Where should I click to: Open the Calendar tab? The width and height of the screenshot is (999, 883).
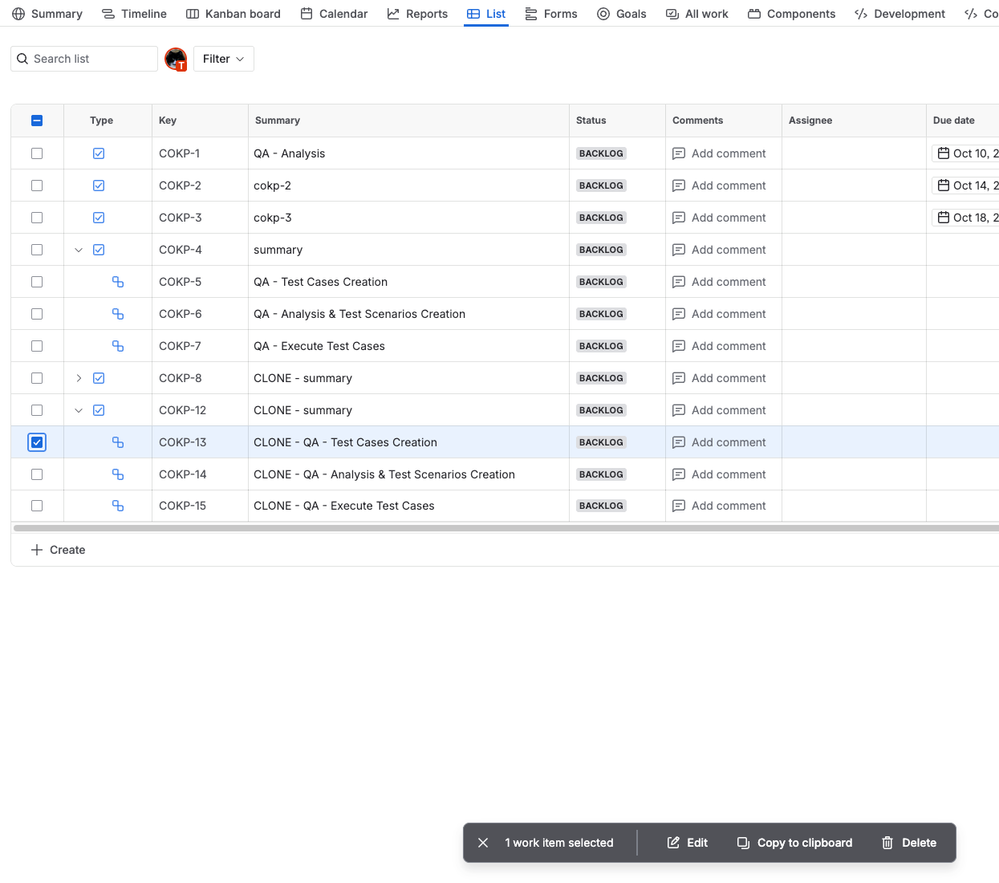coord(334,13)
